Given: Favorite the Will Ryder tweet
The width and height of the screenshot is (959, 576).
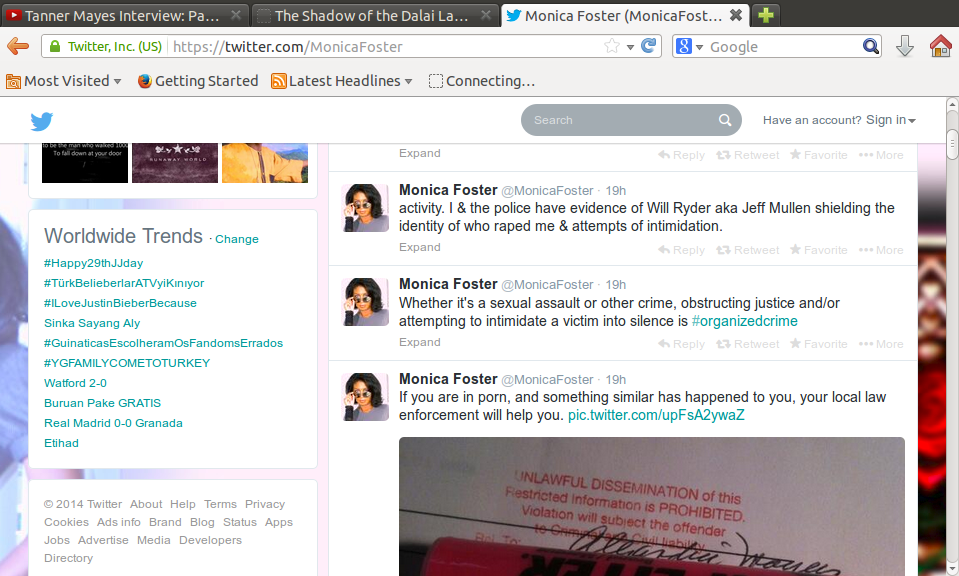Looking at the screenshot, I should (818, 250).
